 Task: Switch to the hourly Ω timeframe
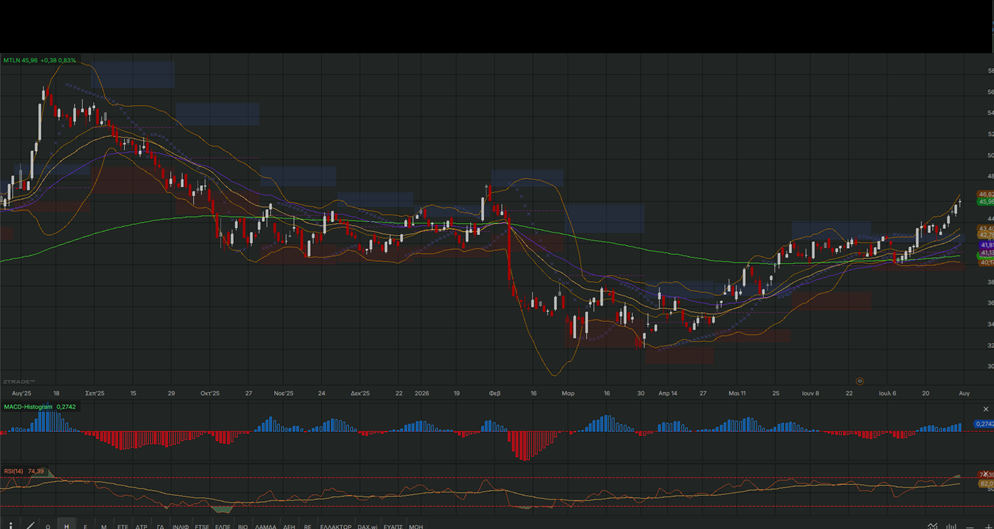(x=48, y=526)
